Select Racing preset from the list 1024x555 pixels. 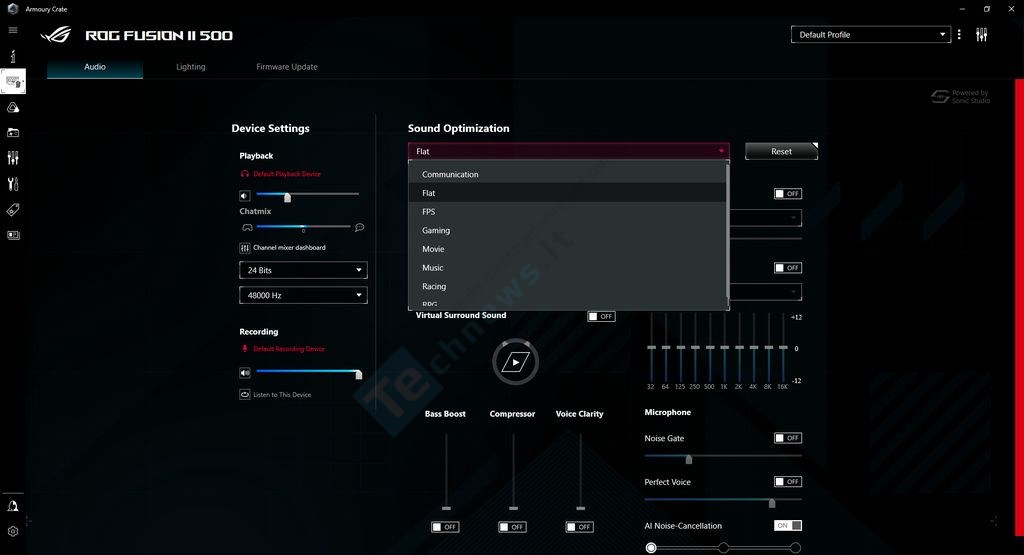point(567,286)
